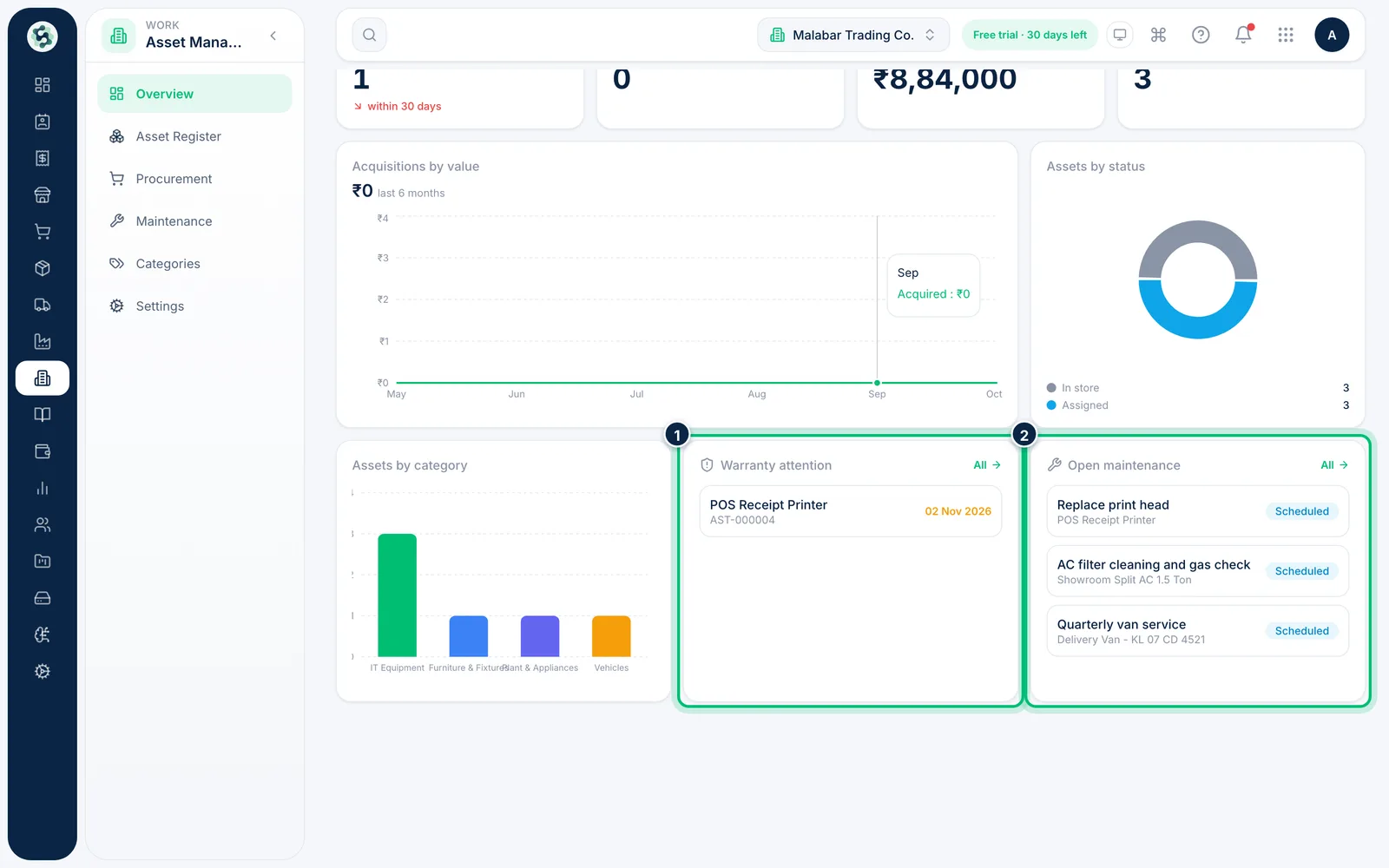Open AC filter cleaning and gas check
The height and width of the screenshot is (868, 1389).
point(1198,571)
